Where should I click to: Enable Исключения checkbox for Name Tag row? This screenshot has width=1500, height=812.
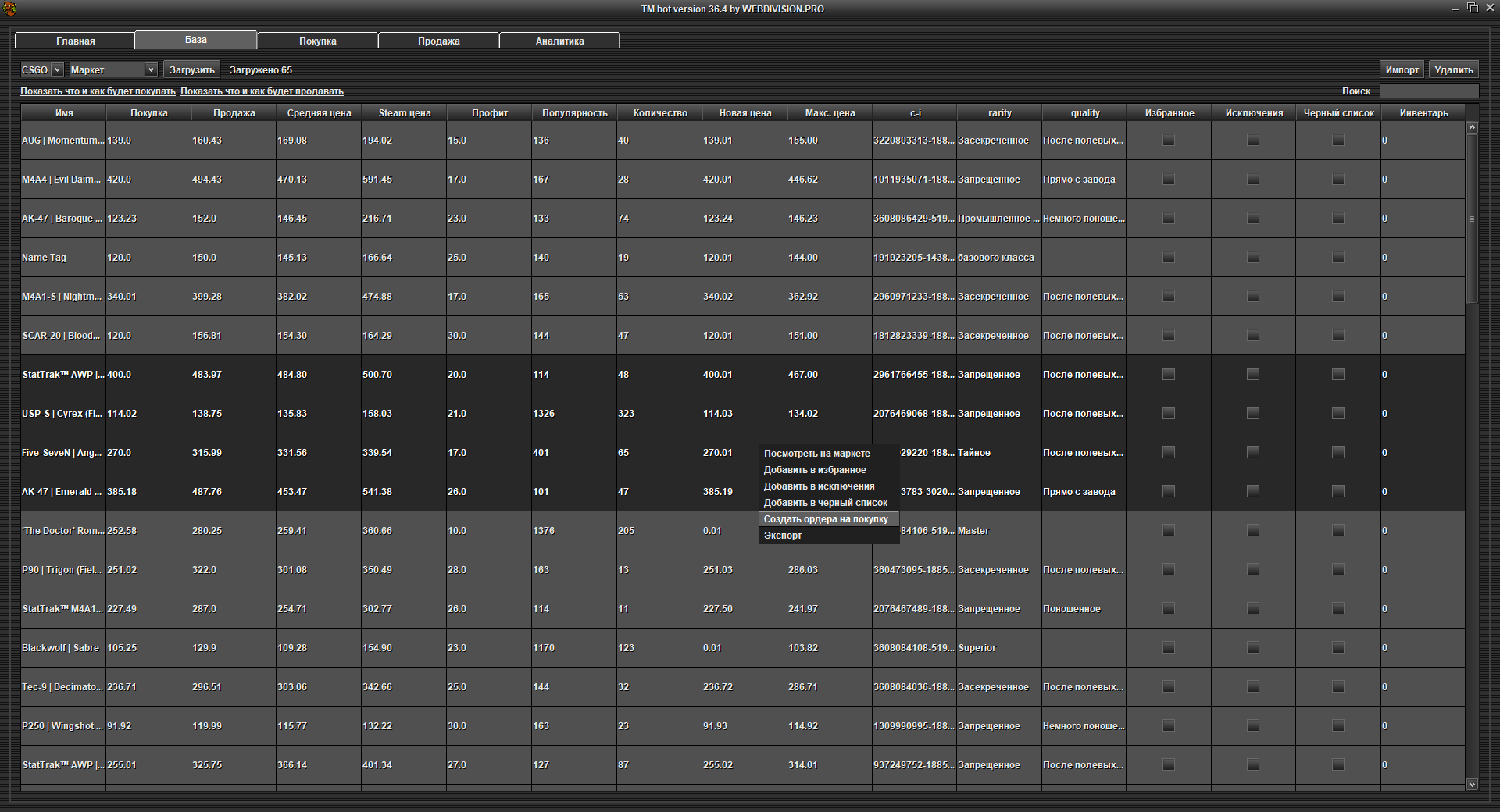(1253, 258)
